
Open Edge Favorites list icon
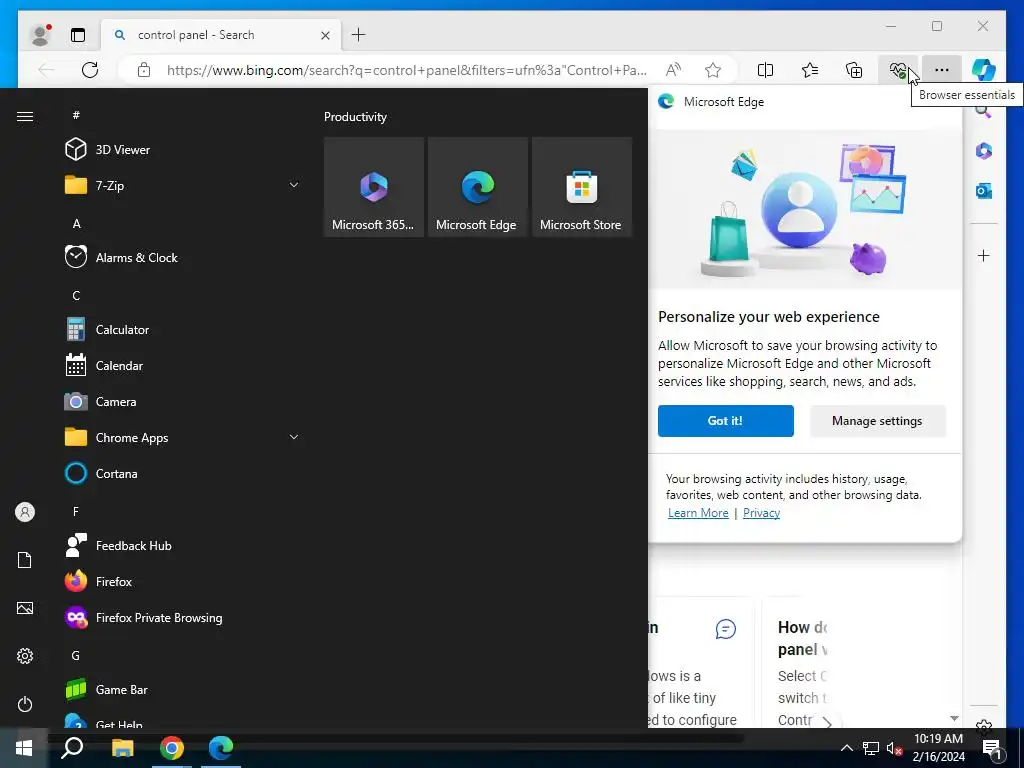810,70
